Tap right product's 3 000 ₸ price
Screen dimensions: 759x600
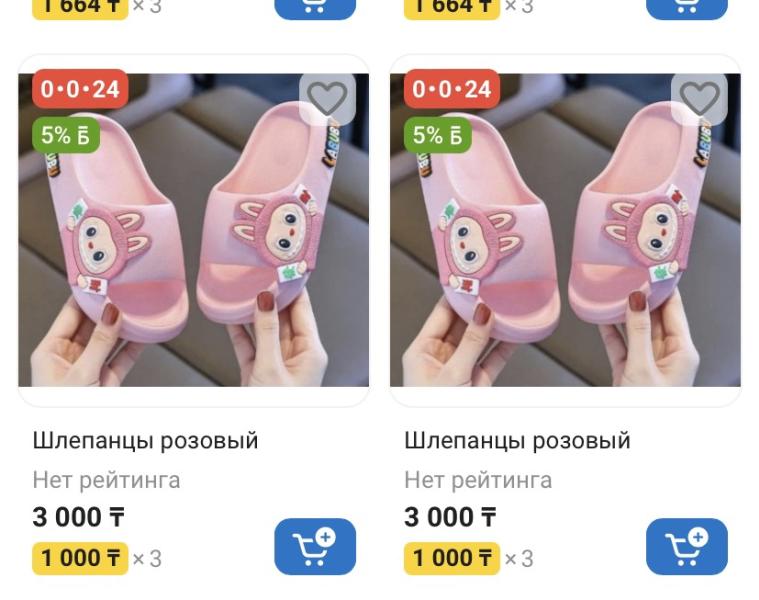450,517
